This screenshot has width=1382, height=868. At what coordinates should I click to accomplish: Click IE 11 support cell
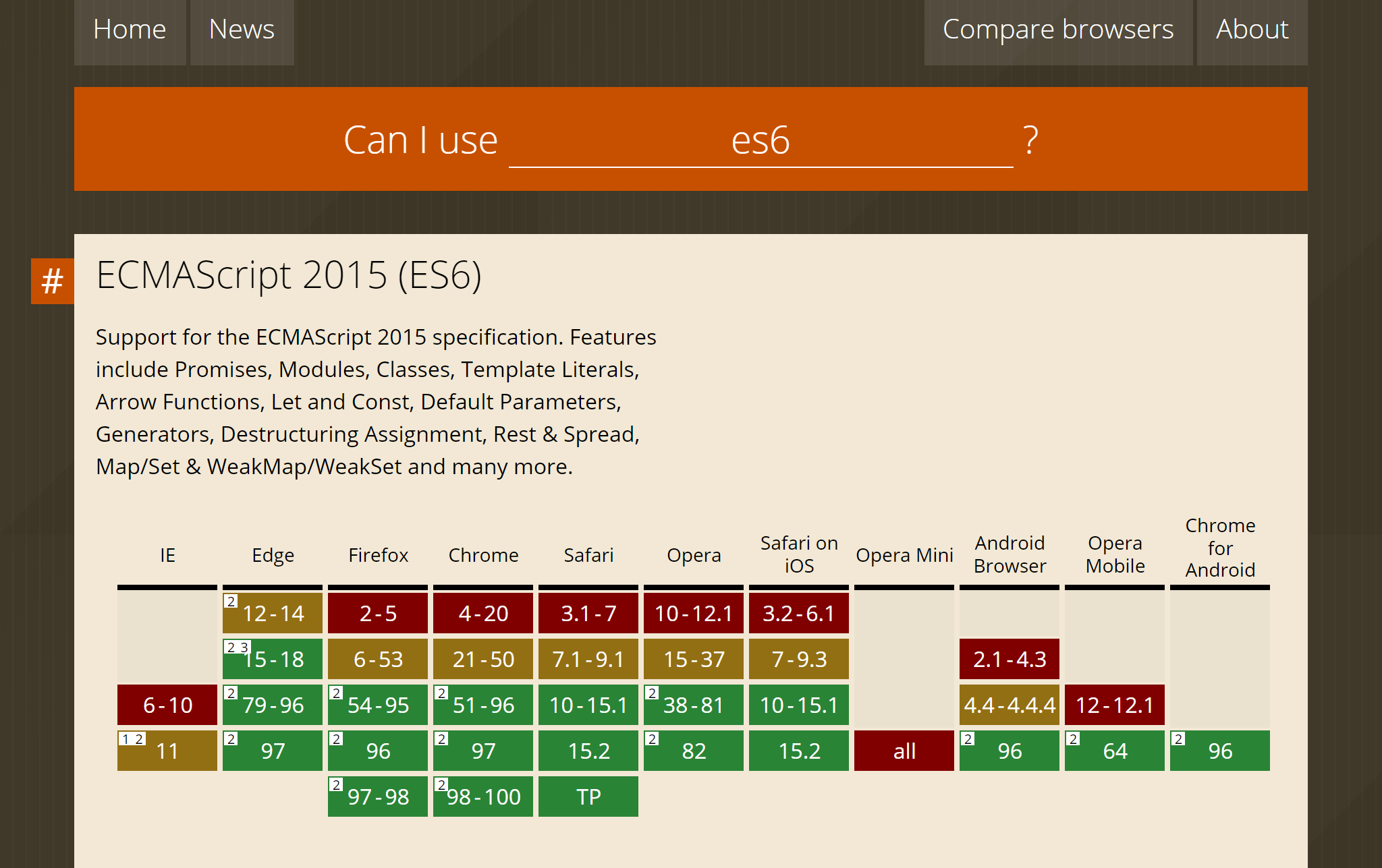(x=167, y=751)
